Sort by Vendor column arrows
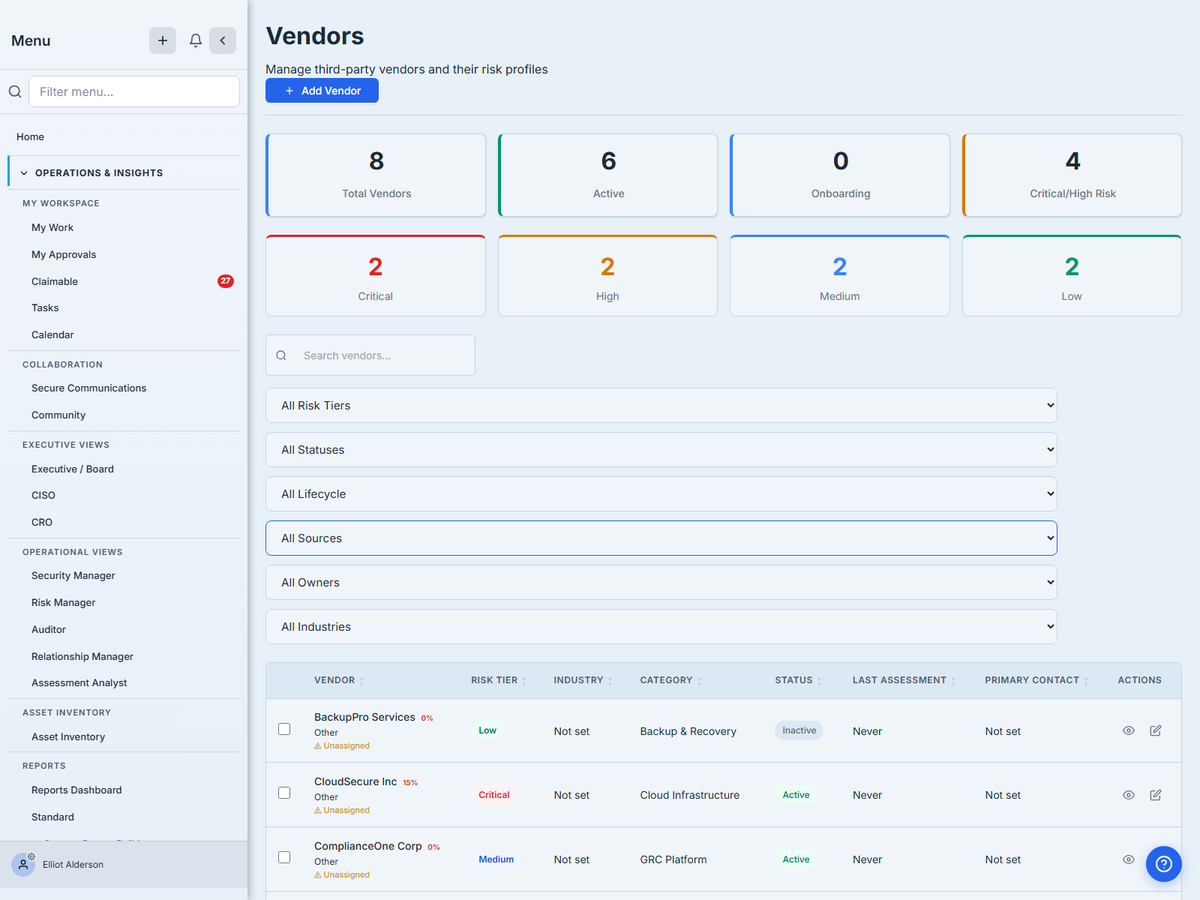Viewport: 1200px width, 900px height. 362,681
